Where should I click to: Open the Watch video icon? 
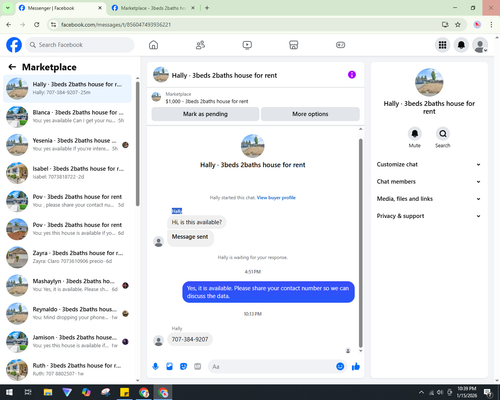pos(247,45)
